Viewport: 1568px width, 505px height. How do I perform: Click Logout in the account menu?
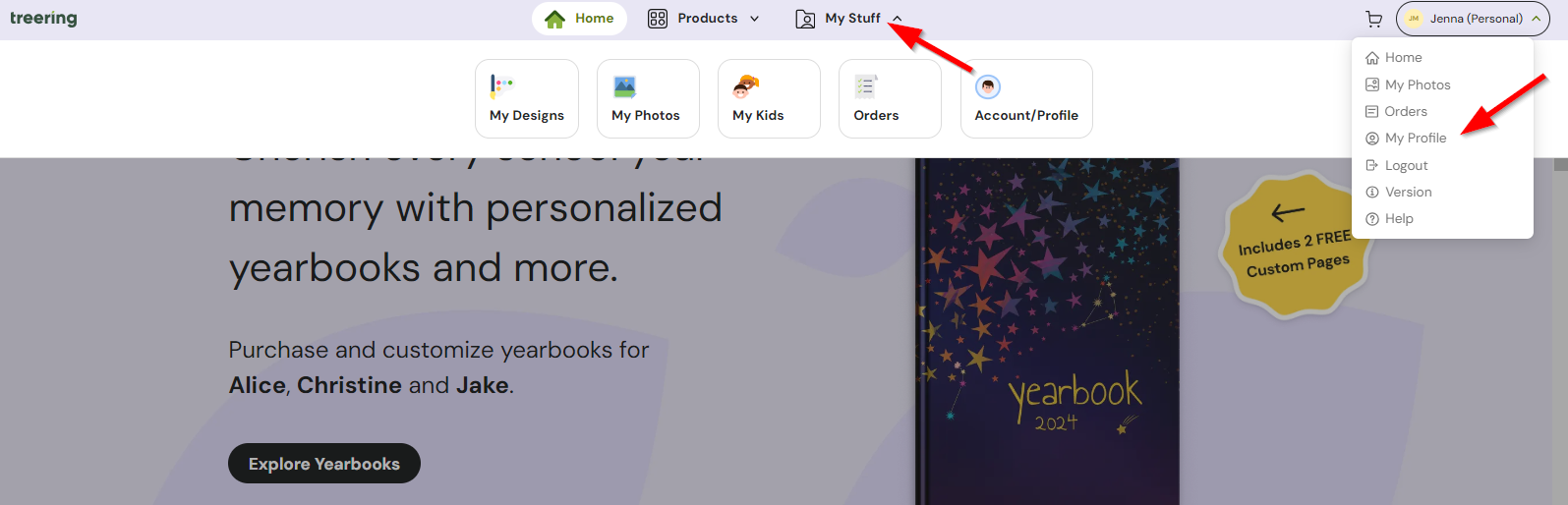[1406, 166]
